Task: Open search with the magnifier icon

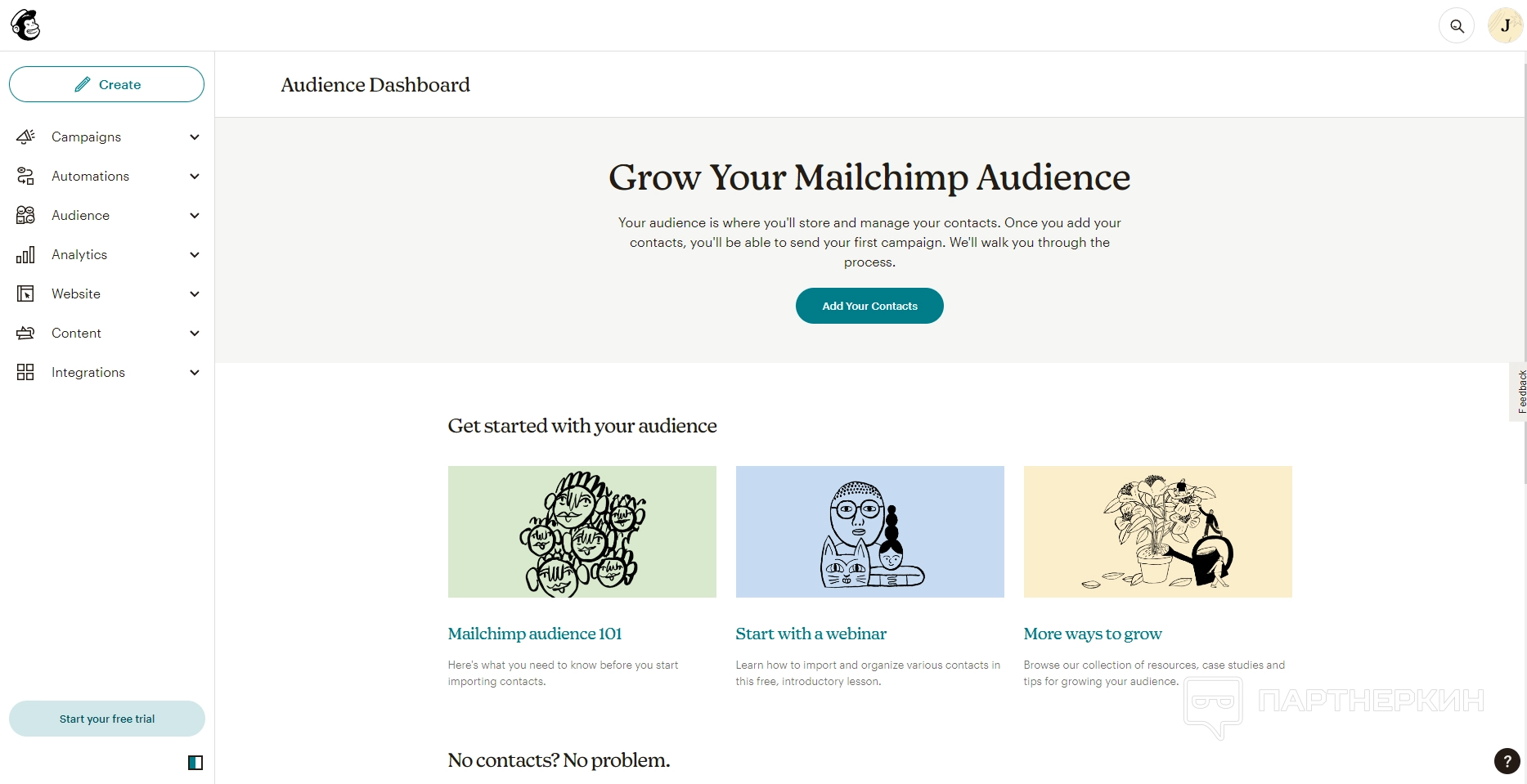Action: tap(1456, 26)
